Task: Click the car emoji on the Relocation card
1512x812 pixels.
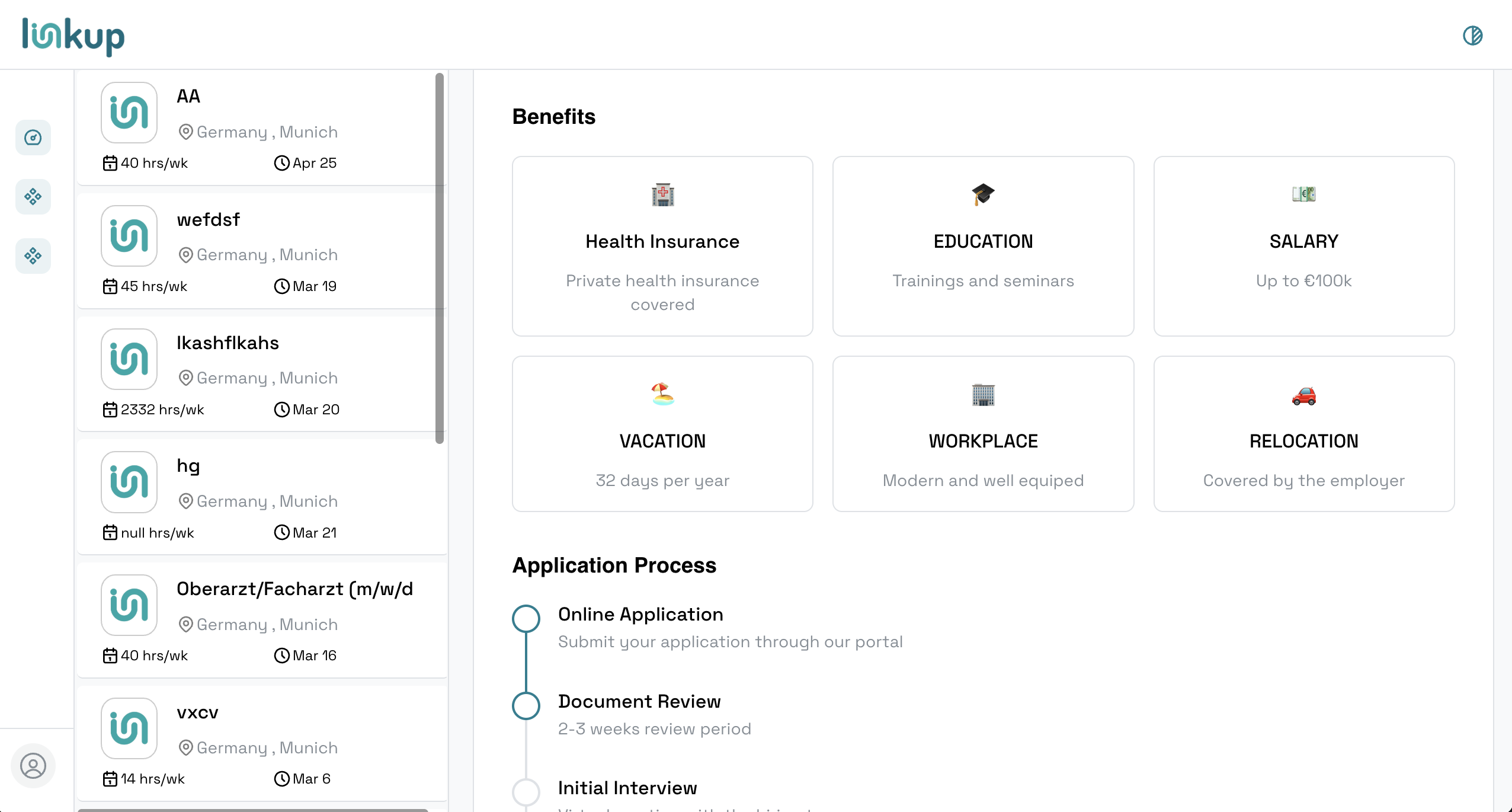Action: [1303, 396]
